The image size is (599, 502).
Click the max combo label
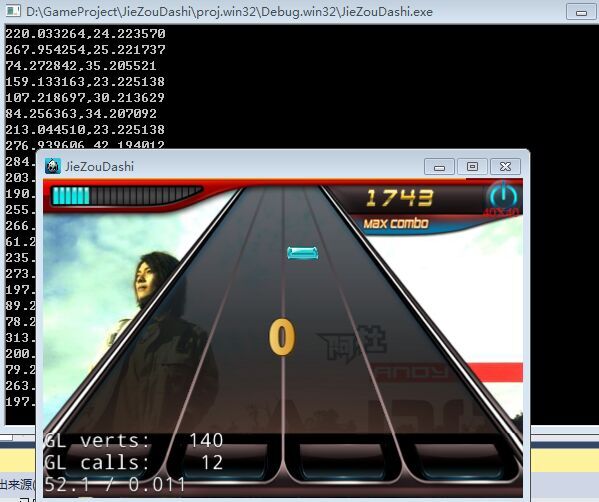point(396,223)
